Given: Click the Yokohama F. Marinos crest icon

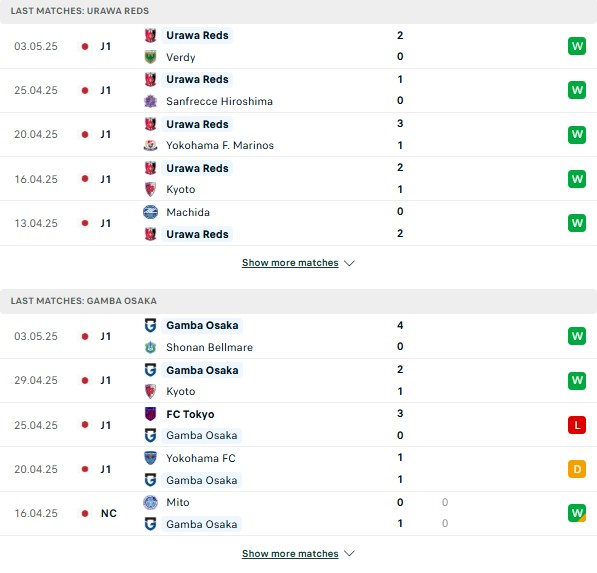Looking at the screenshot, I should pos(150,145).
